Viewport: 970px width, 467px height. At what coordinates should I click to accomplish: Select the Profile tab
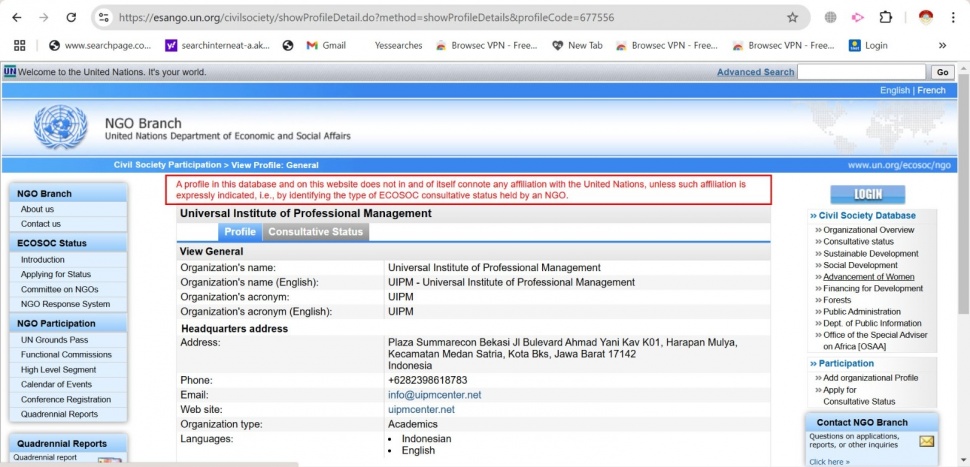click(240, 232)
